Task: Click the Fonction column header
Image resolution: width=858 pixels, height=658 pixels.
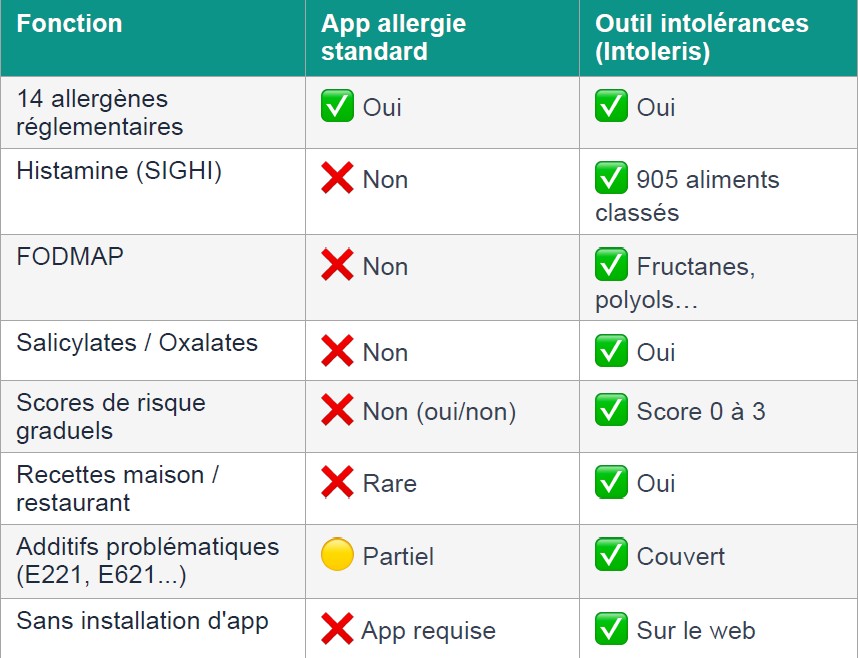Action: [x=70, y=24]
